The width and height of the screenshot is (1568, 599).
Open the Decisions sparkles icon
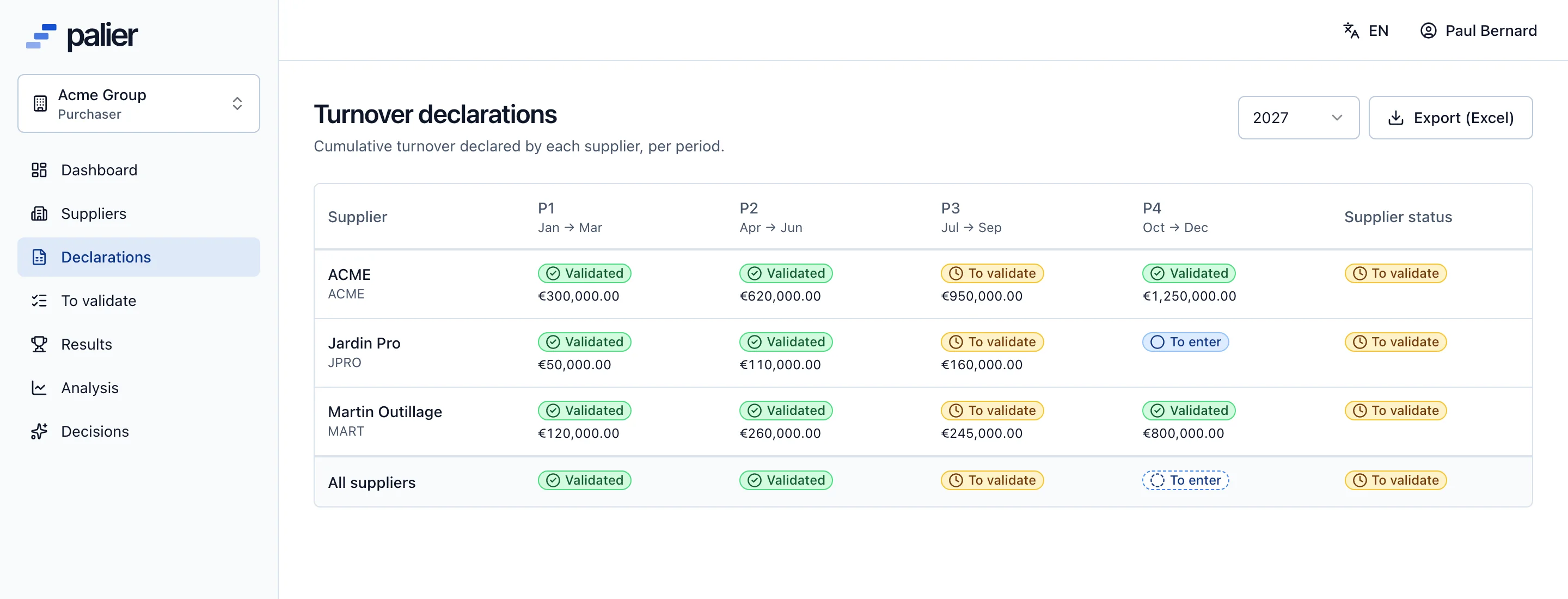[39, 432]
